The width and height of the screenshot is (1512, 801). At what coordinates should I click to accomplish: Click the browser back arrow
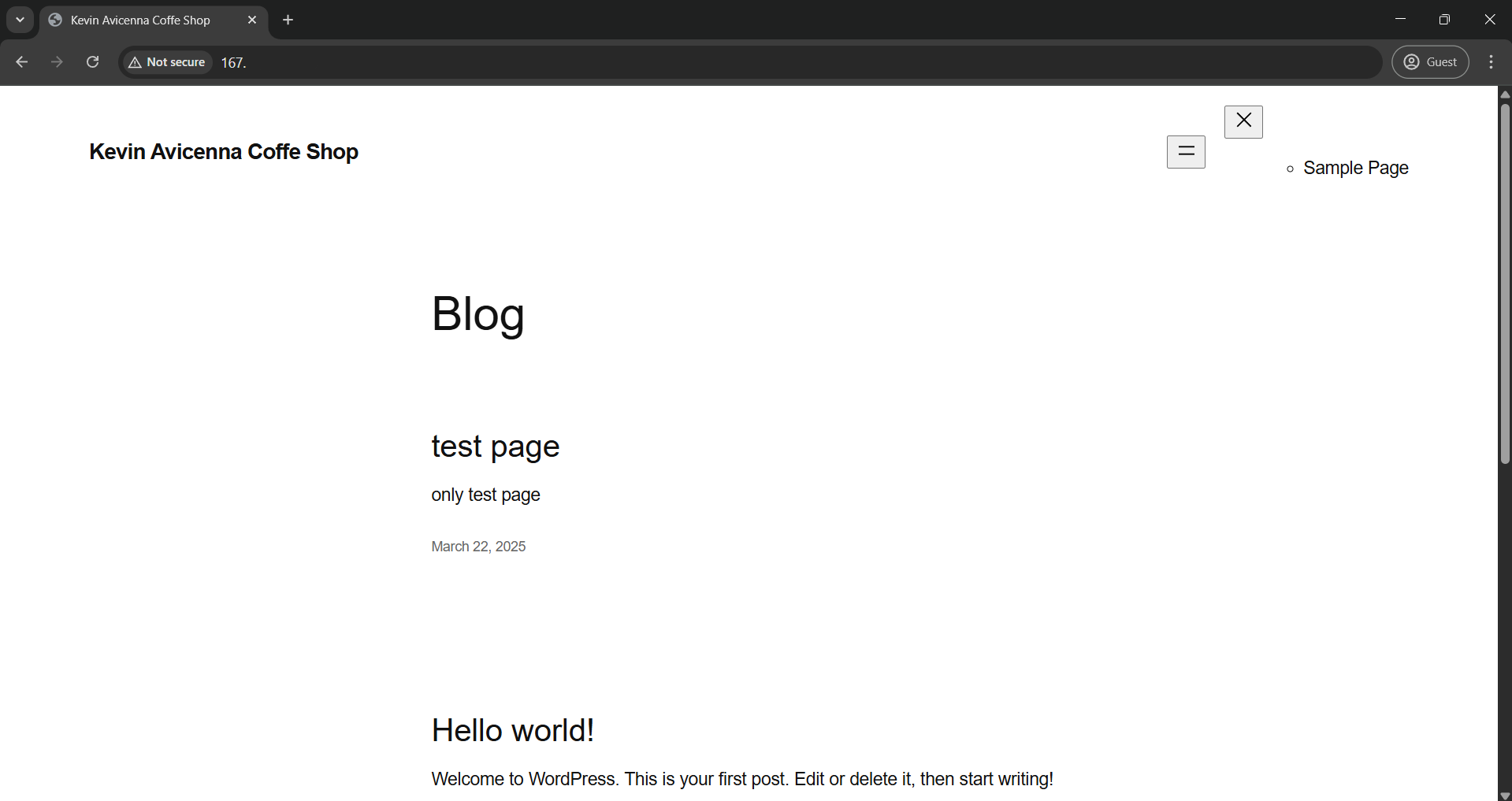[x=22, y=62]
